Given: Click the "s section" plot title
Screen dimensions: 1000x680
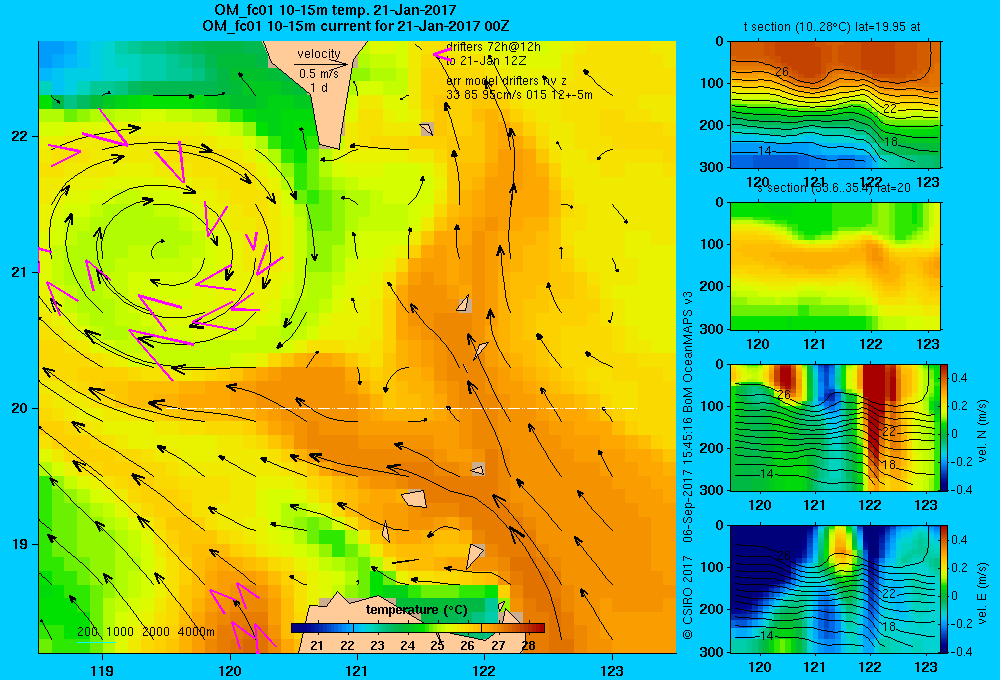Looking at the screenshot, I should (832, 188).
